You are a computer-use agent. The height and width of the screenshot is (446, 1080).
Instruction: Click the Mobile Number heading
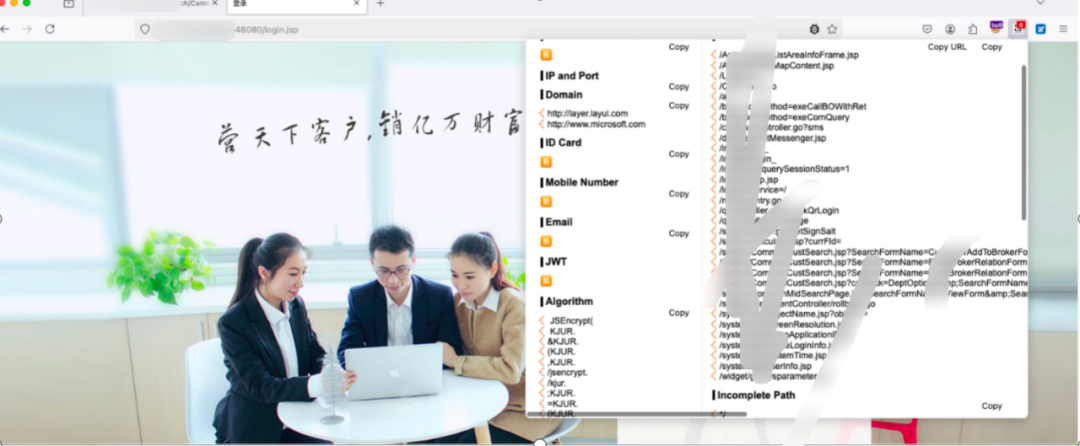(x=582, y=182)
